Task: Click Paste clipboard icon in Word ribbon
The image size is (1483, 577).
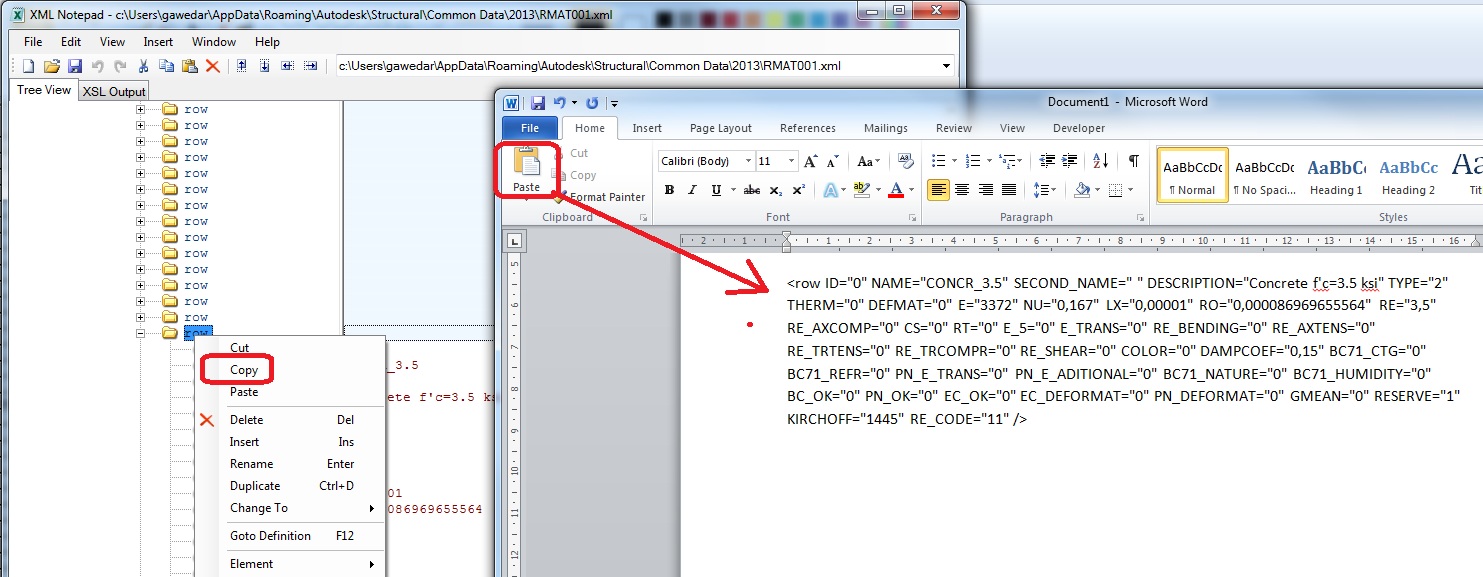Action: (x=526, y=161)
